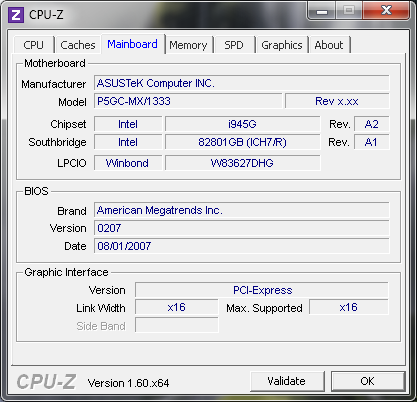Click the disabled maximize button
417x402 pixels.
pyautogui.click(x=349, y=11)
